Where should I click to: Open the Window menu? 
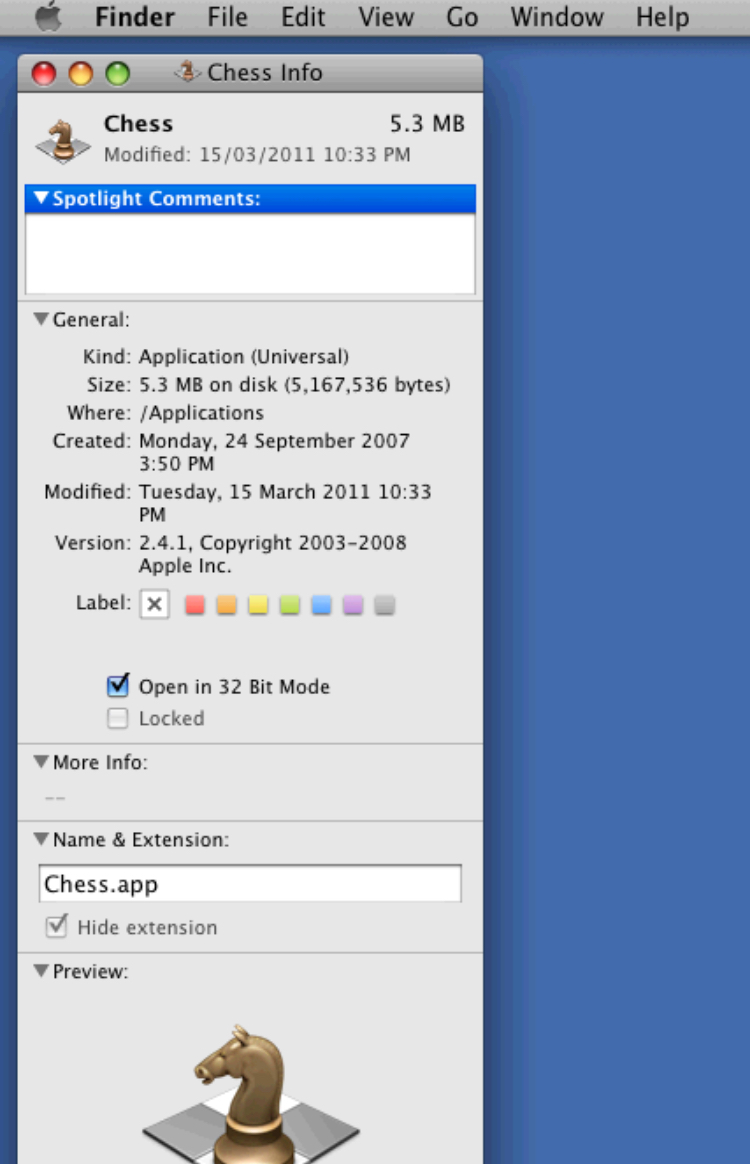pyautogui.click(x=556, y=16)
